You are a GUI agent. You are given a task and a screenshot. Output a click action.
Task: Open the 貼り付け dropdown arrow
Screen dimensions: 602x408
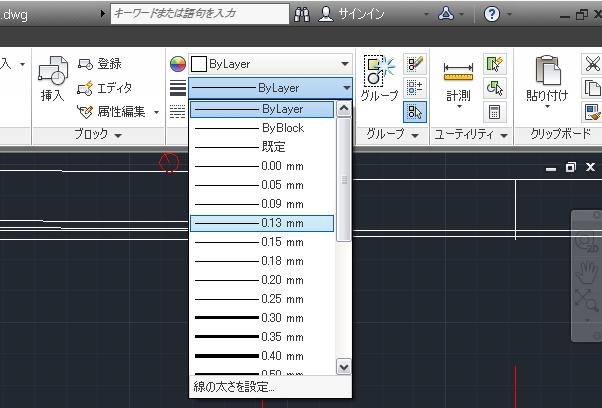[547, 106]
